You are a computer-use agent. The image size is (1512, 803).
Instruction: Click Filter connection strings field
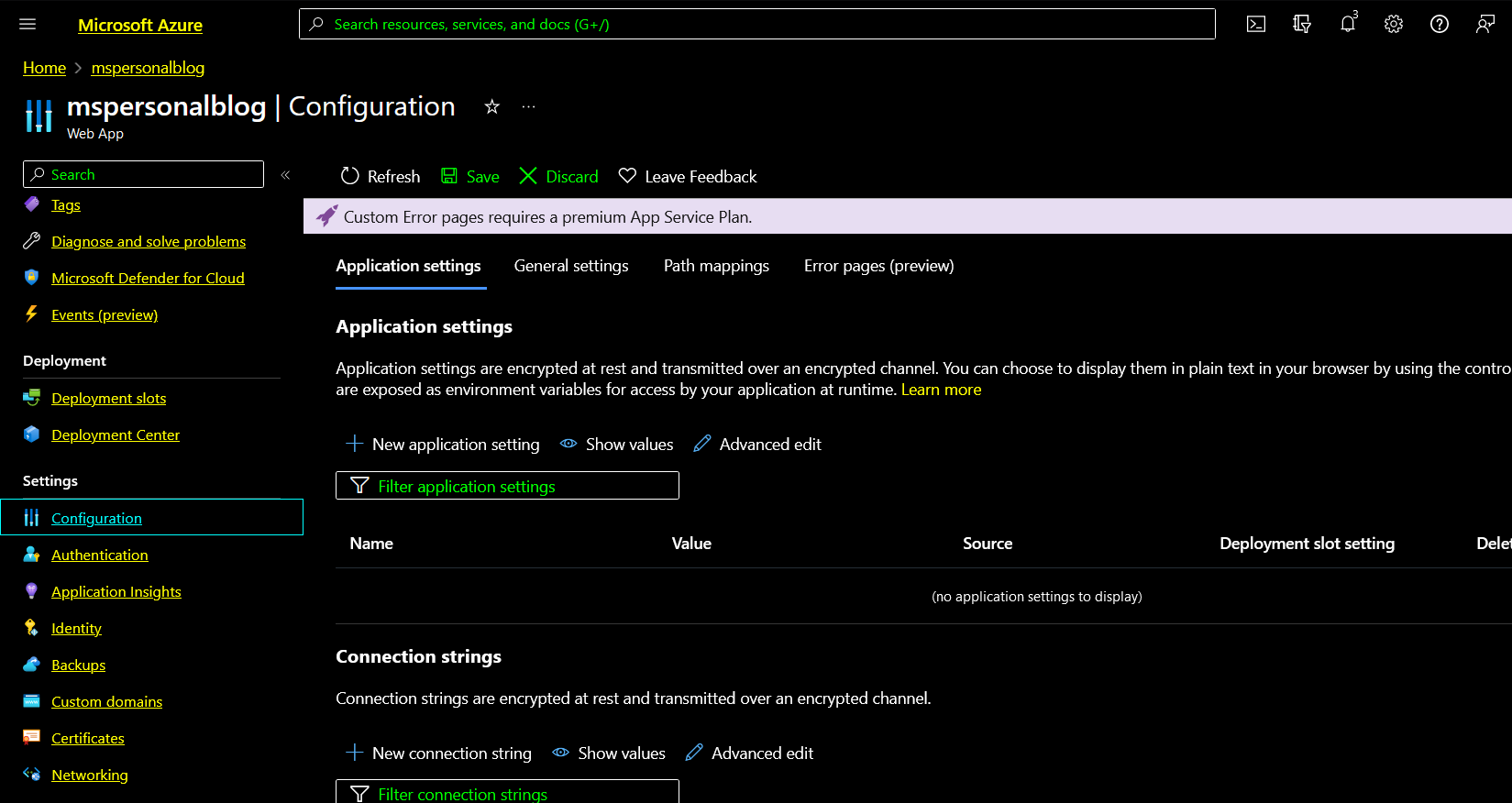tap(507, 792)
